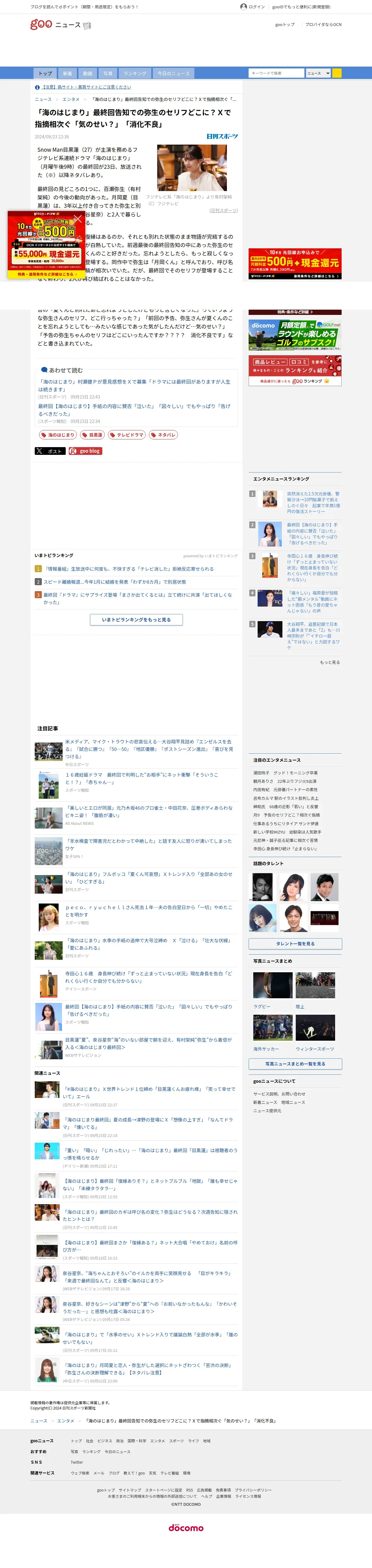Share article with X ポスト button
Image resolution: width=372 pixels, height=1568 pixels.
point(50,451)
